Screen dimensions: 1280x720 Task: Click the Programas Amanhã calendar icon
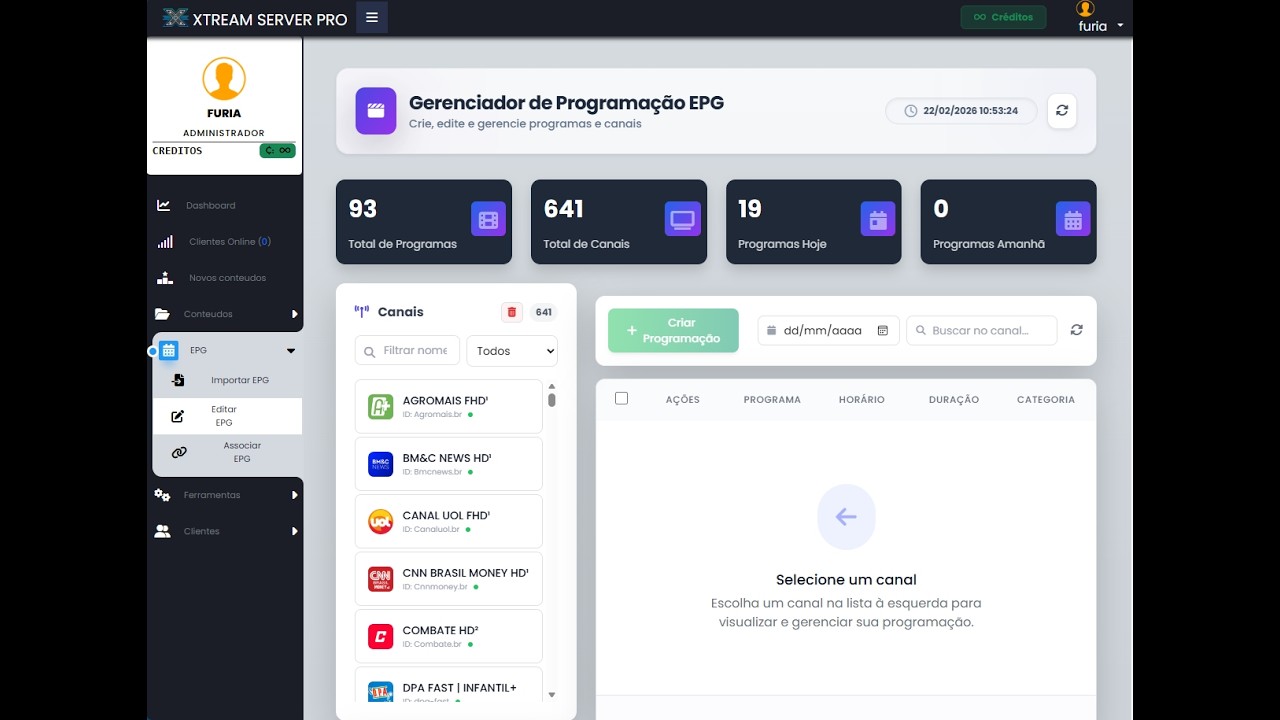[x=1073, y=219]
